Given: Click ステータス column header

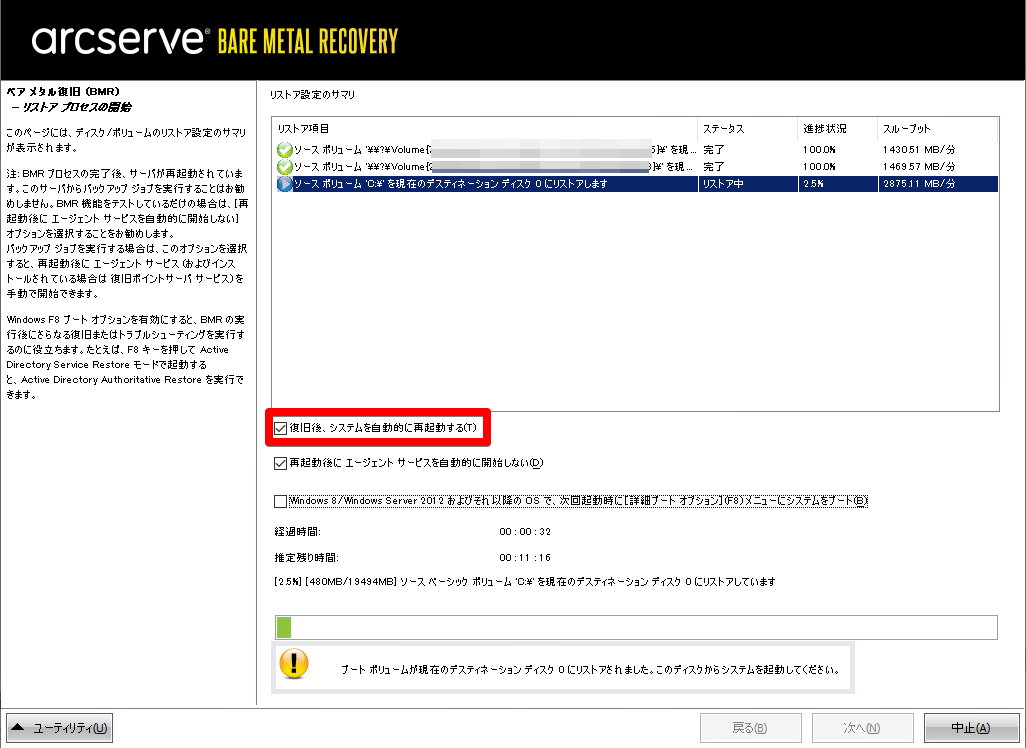Looking at the screenshot, I should 747,129.
